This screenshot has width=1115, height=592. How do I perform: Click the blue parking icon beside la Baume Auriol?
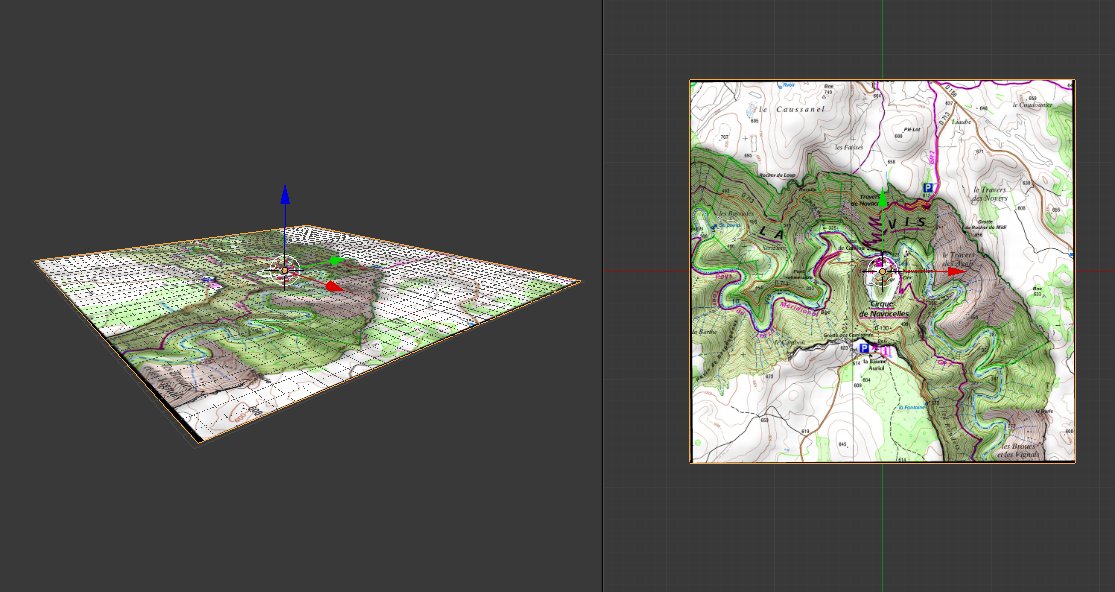point(864,348)
